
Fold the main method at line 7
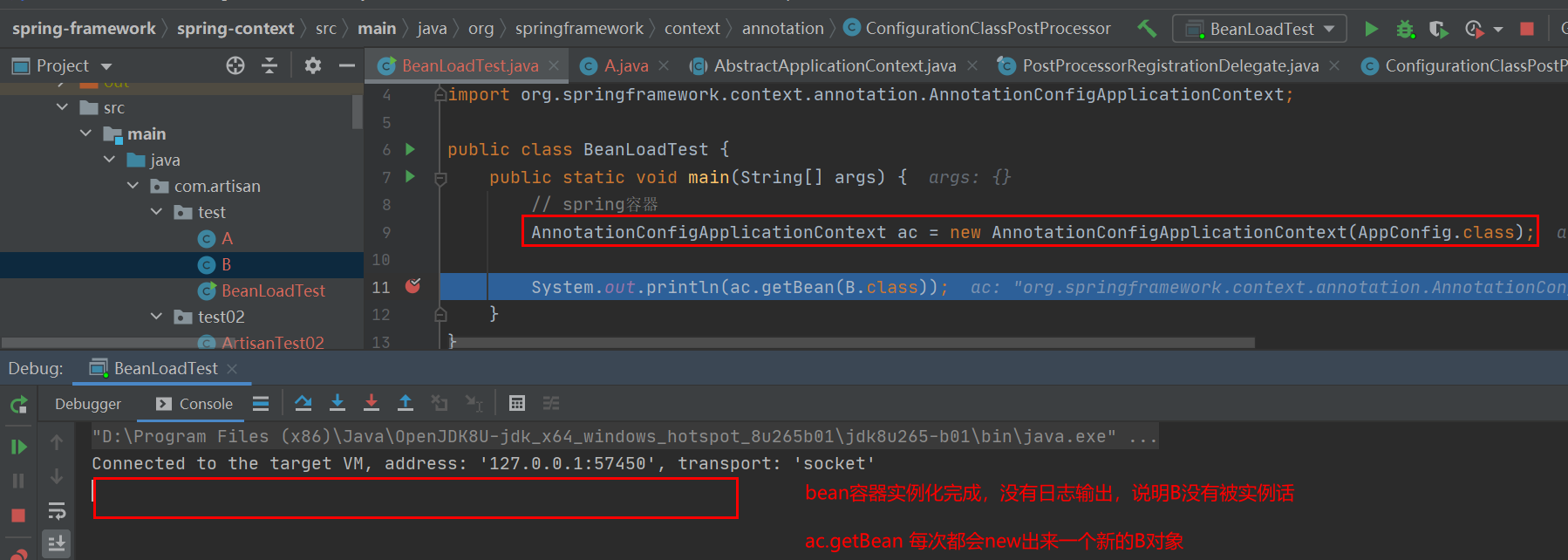tap(440, 178)
